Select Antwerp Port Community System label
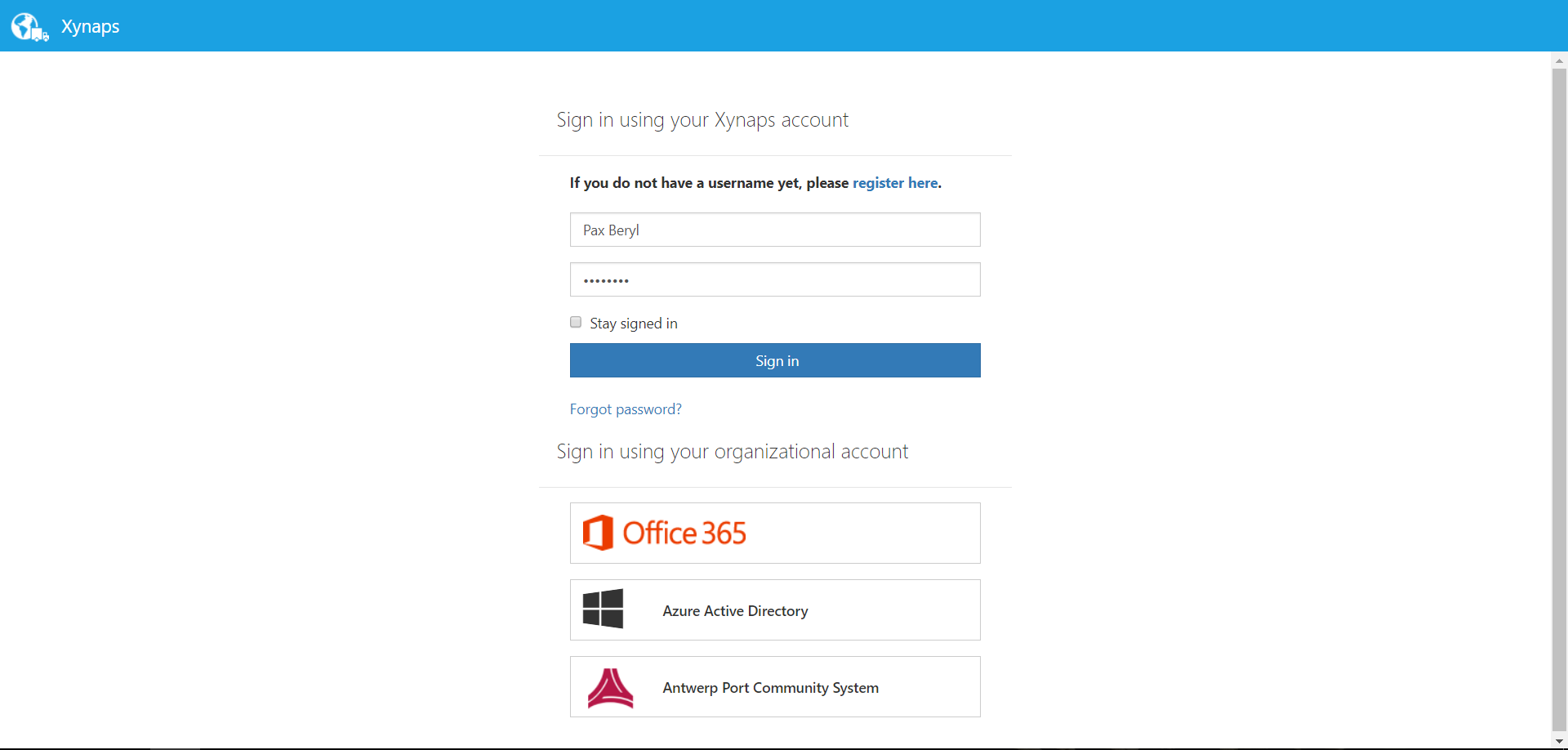 [x=770, y=688]
